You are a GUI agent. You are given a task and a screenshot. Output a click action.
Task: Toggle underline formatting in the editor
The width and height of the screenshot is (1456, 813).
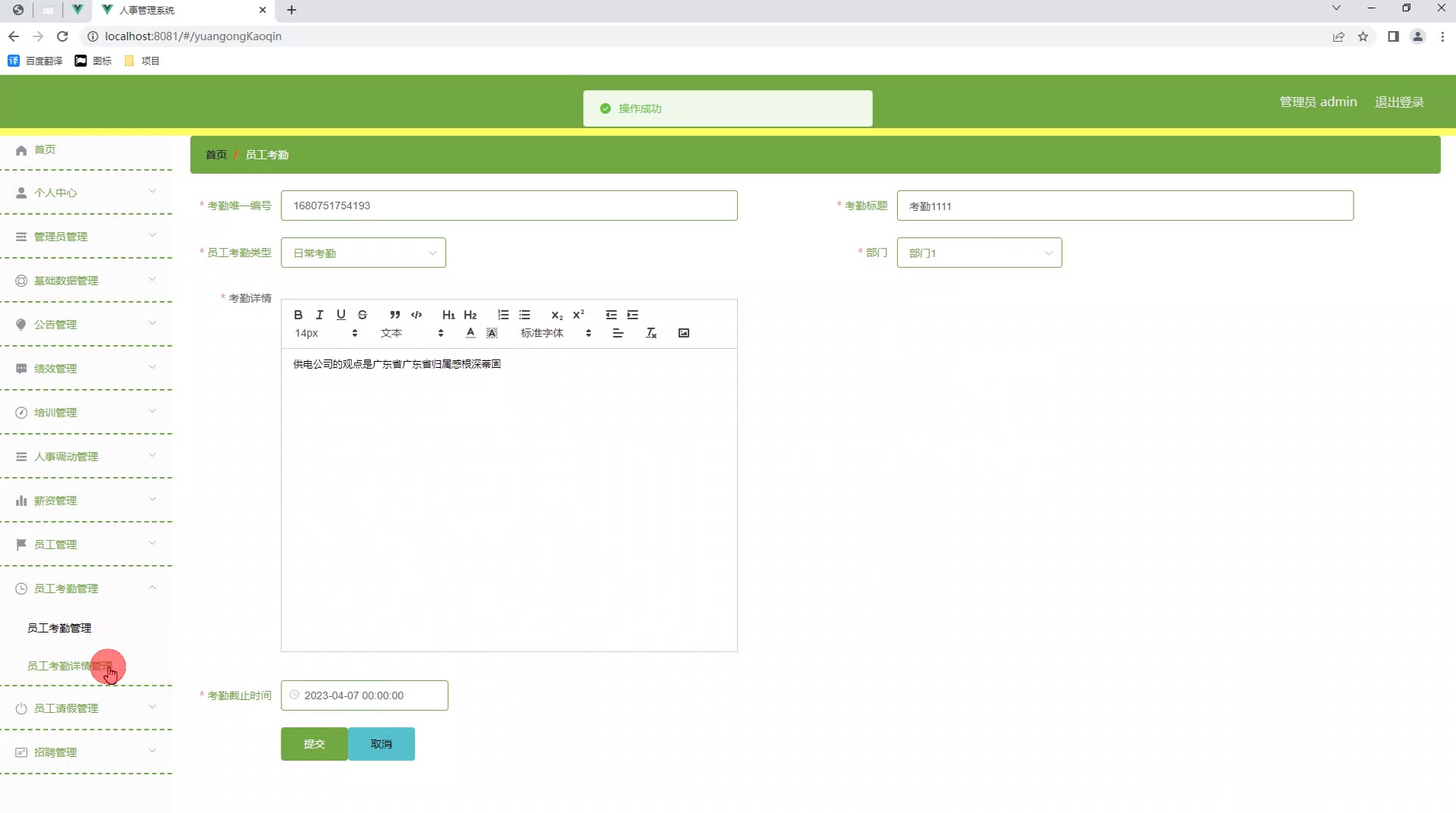pos(341,315)
